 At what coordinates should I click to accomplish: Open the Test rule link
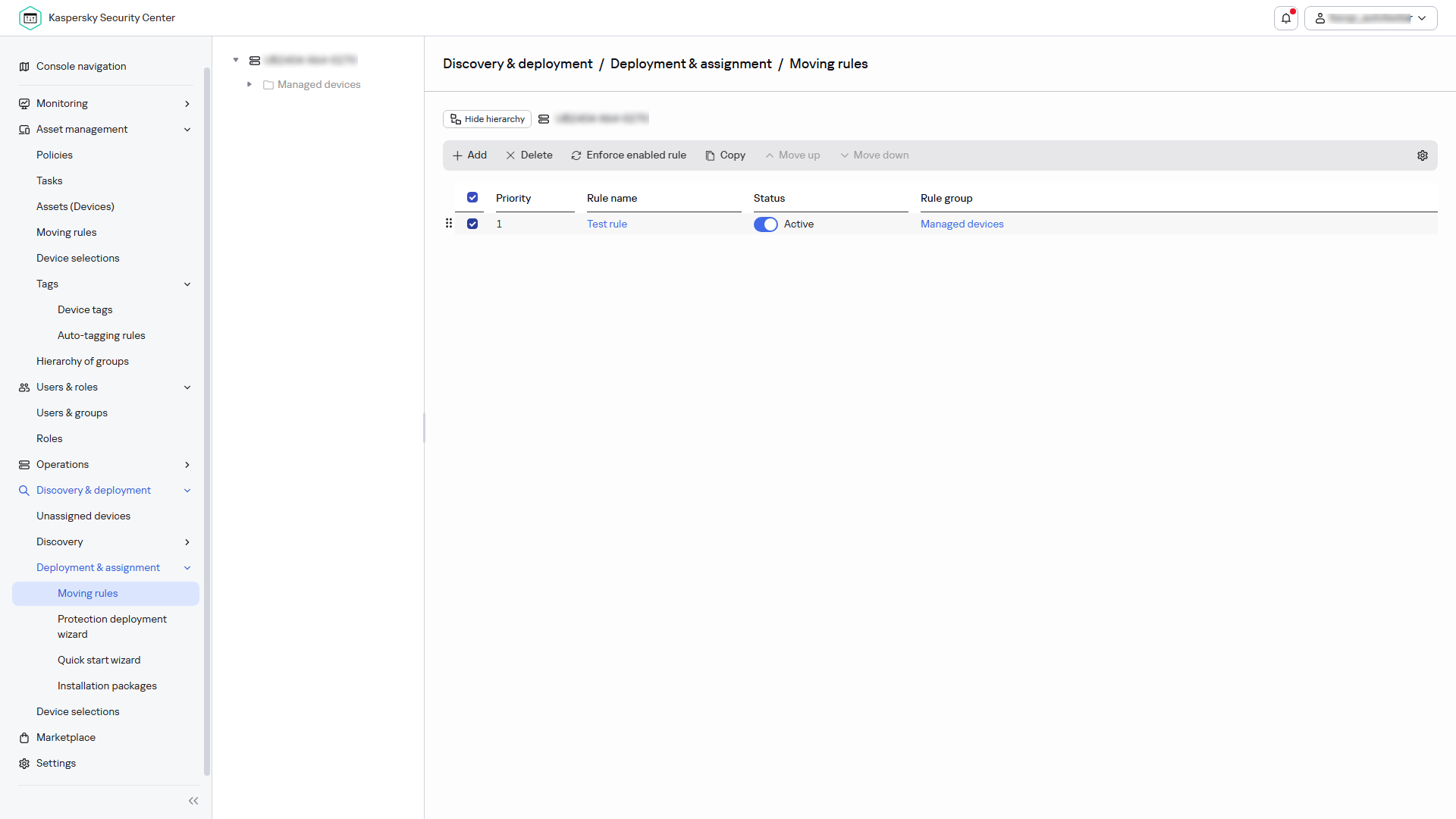(607, 224)
